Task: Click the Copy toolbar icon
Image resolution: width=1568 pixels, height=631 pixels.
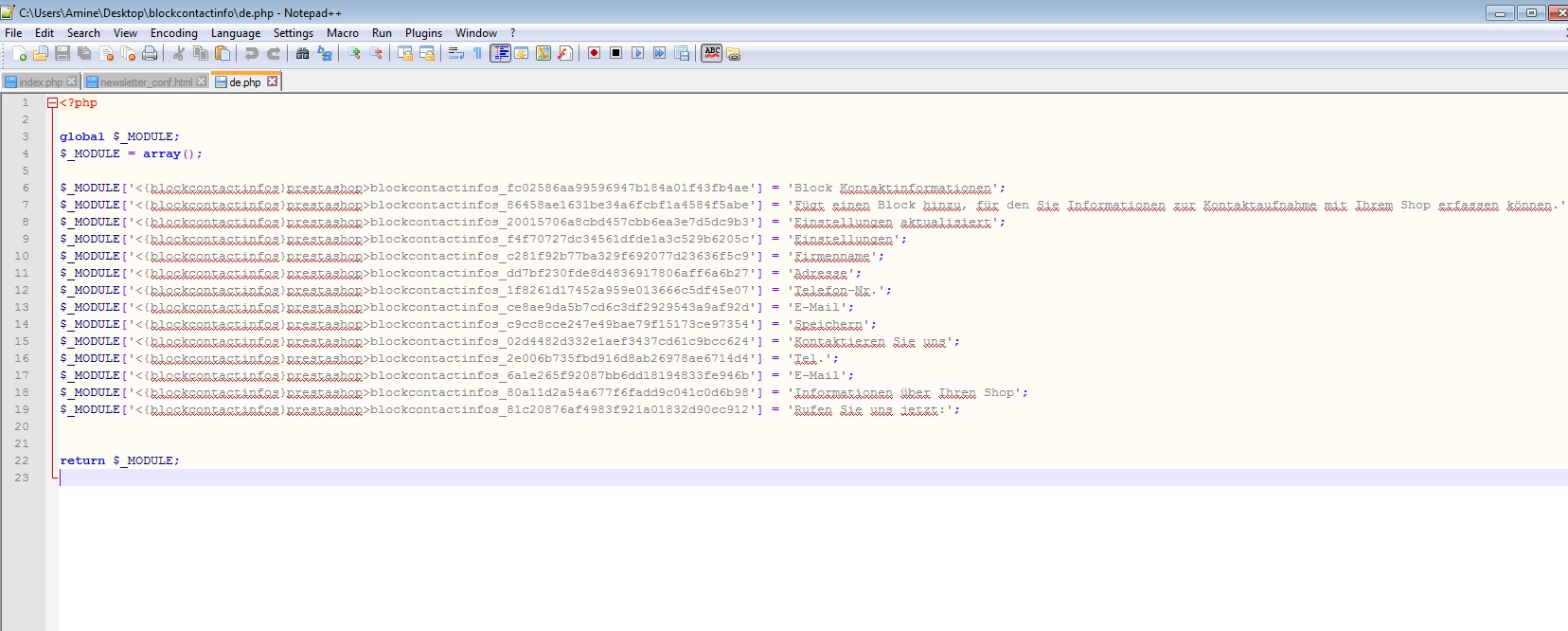Action: click(x=200, y=54)
